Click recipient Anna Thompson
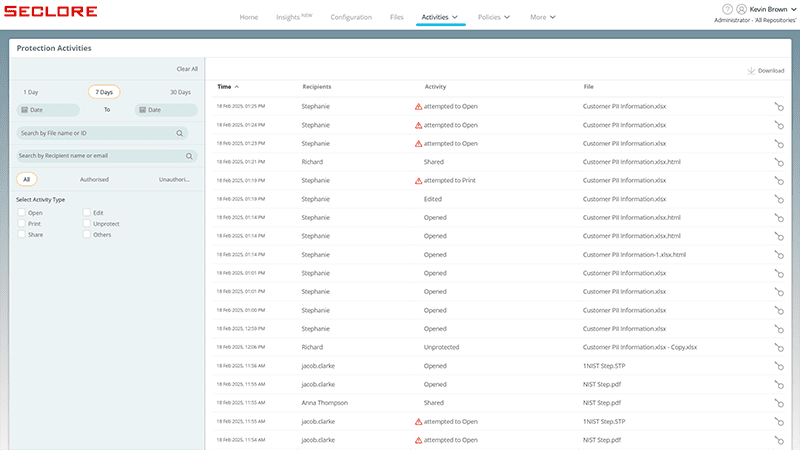 pyautogui.click(x=324, y=403)
